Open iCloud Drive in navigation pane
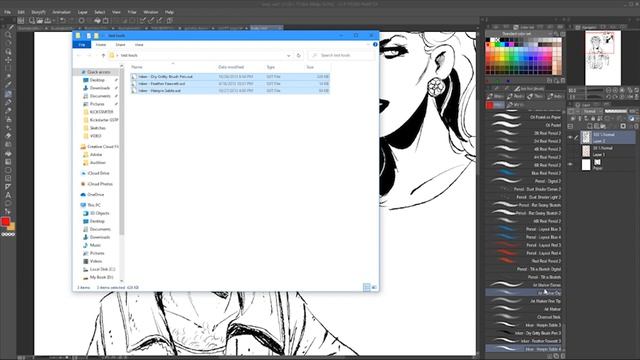The width and height of the screenshot is (640, 360). [x=98, y=173]
